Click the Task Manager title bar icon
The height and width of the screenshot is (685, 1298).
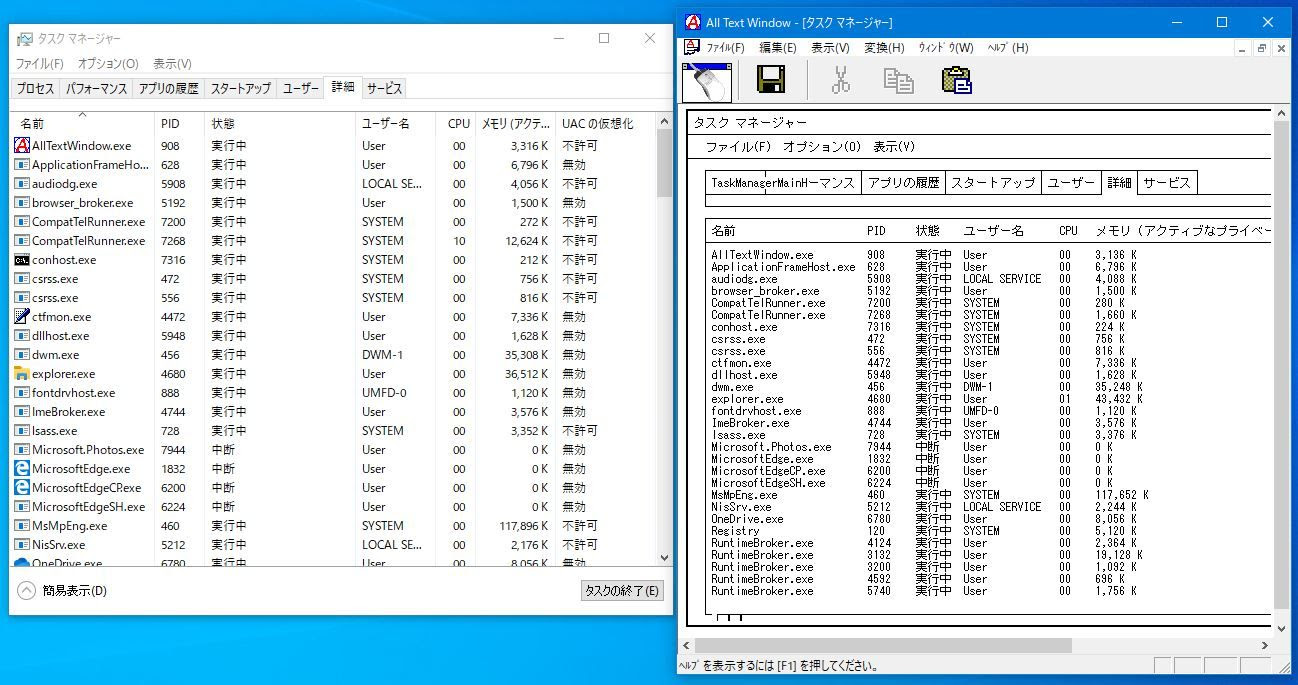click(24, 38)
